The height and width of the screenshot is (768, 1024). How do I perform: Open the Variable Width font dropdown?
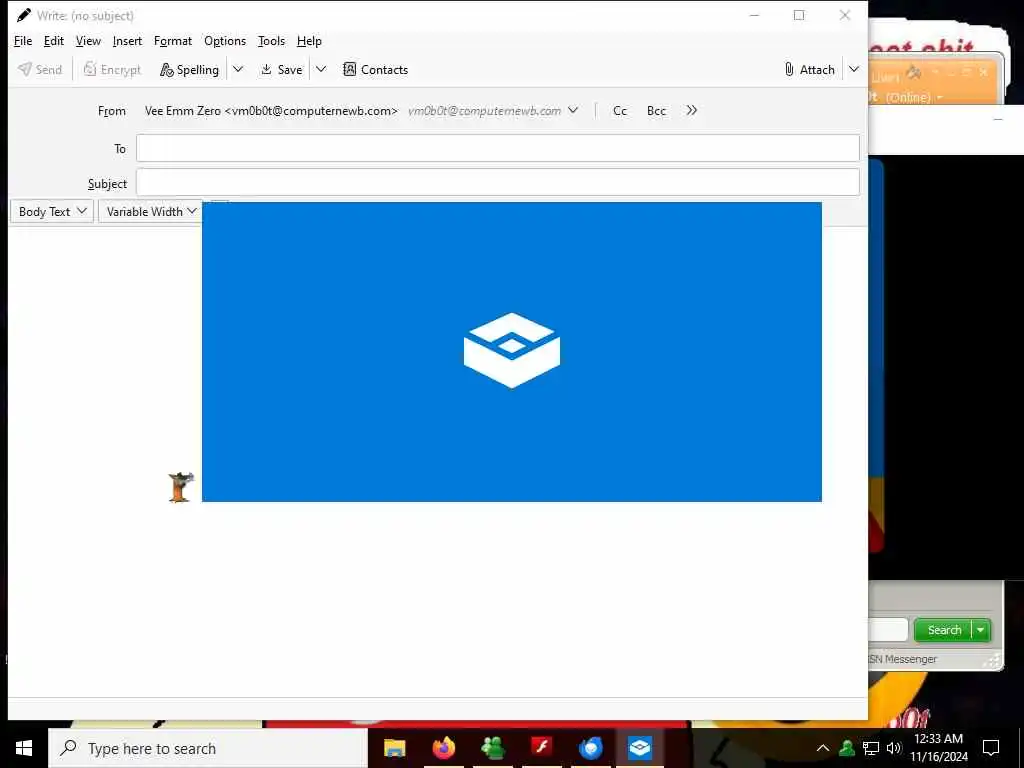(150, 211)
